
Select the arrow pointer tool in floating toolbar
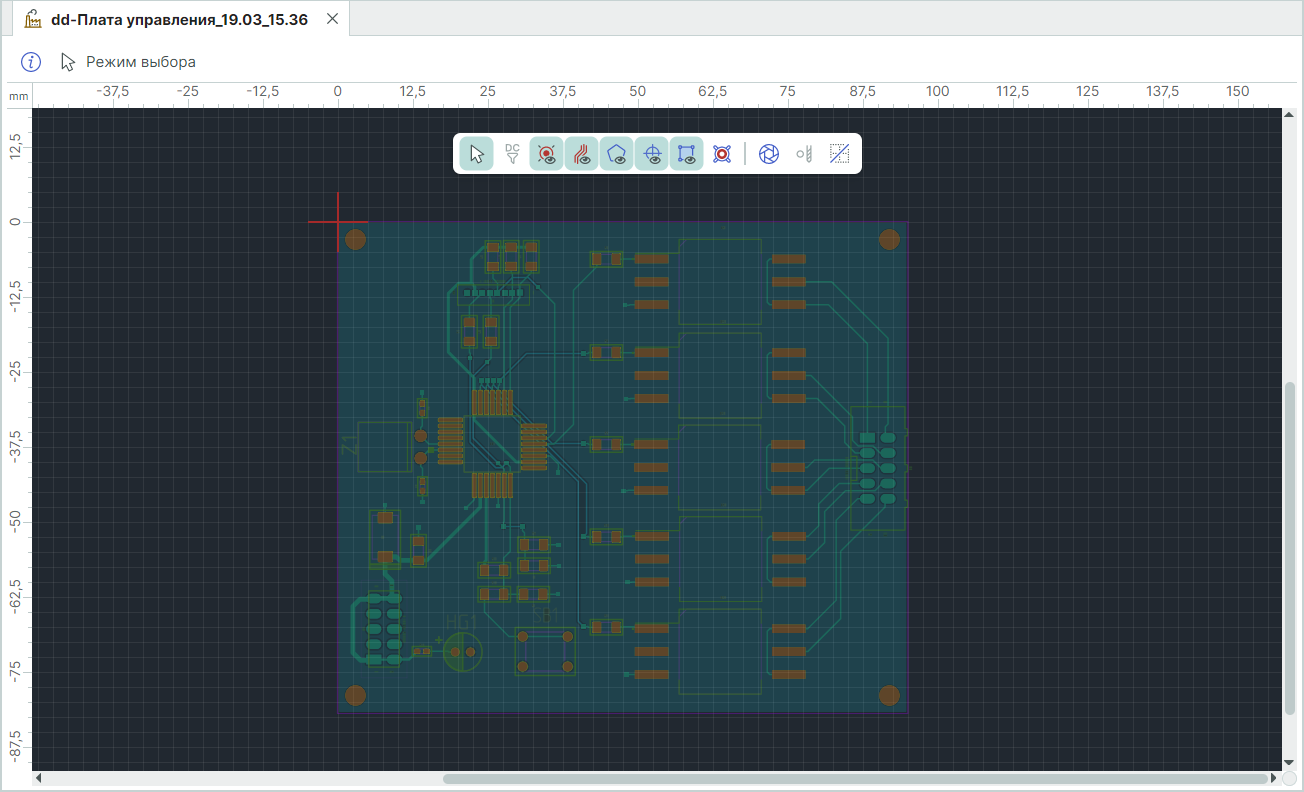click(x=477, y=154)
